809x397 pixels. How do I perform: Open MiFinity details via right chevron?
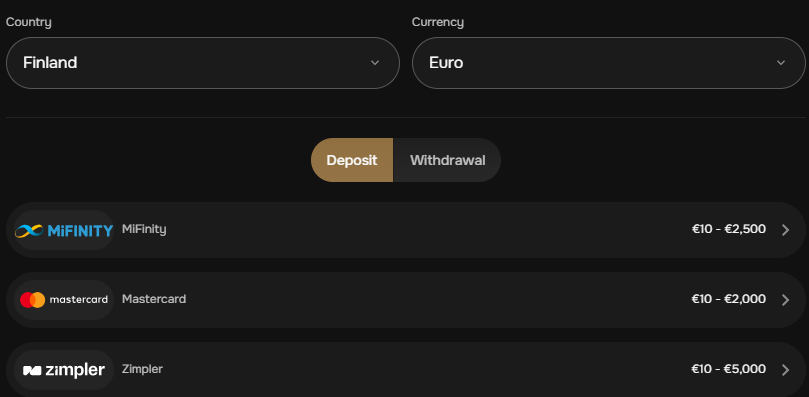pos(785,230)
